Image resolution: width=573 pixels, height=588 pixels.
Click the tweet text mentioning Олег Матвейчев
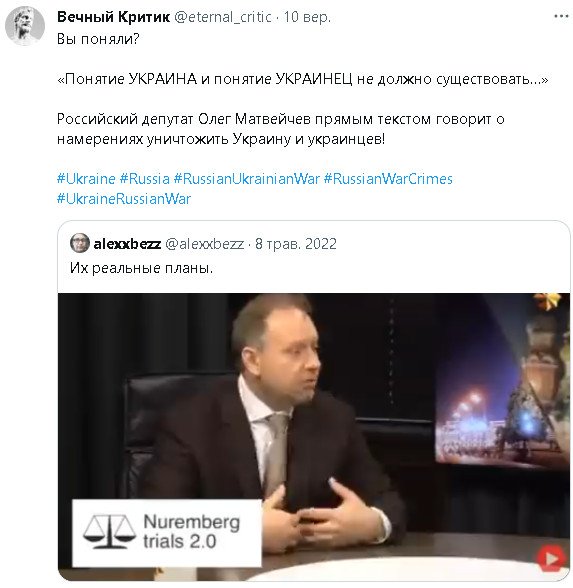pos(280,129)
